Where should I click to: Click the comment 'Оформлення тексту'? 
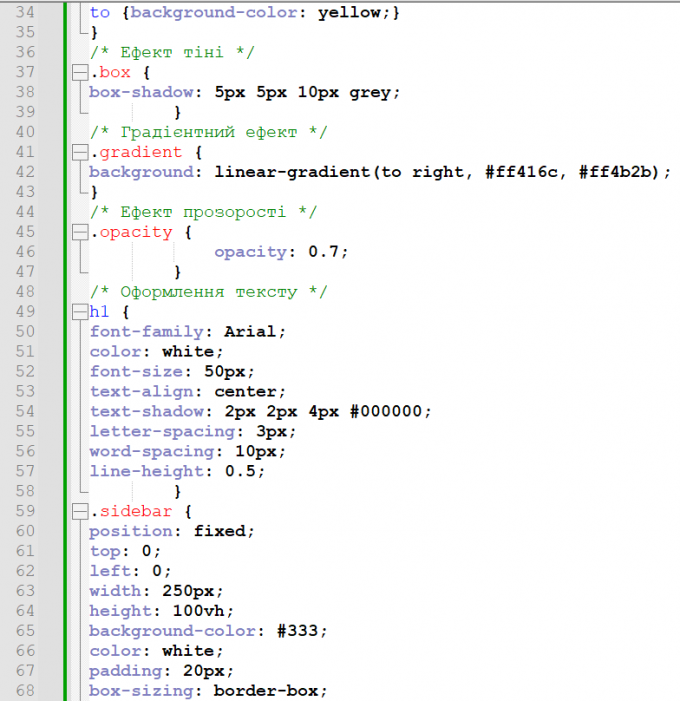tap(208, 292)
